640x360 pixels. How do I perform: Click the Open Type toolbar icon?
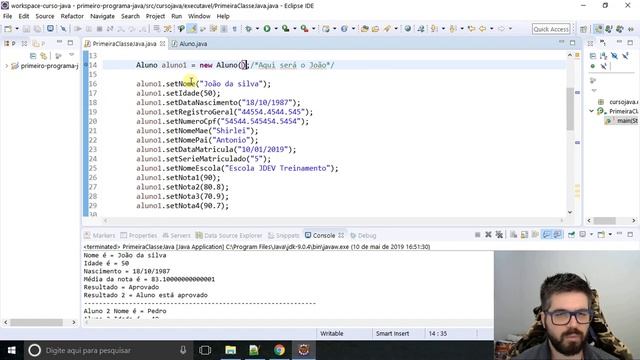click(364, 29)
